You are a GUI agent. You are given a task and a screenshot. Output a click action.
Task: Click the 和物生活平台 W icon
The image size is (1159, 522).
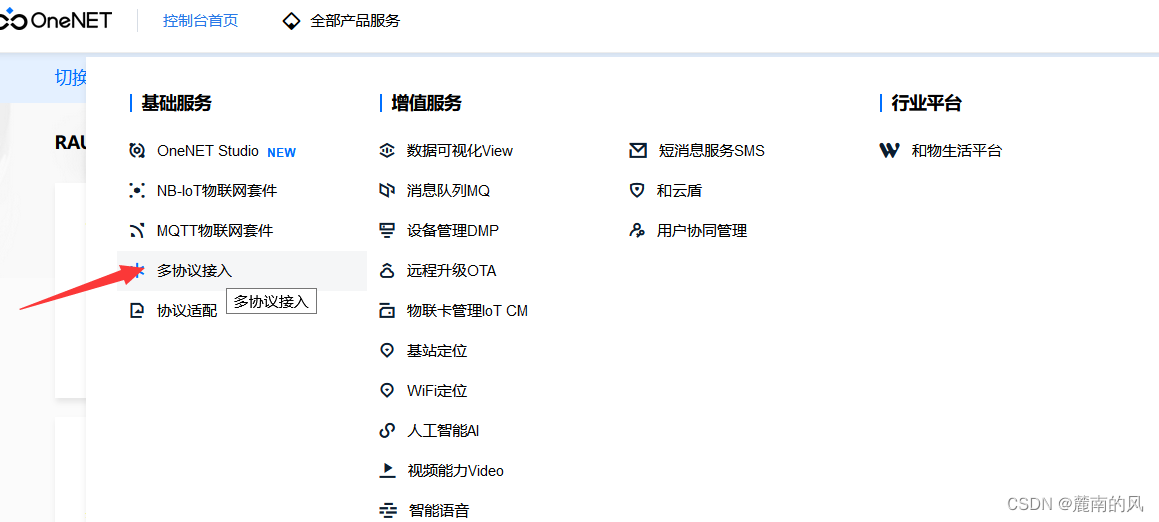coord(889,151)
